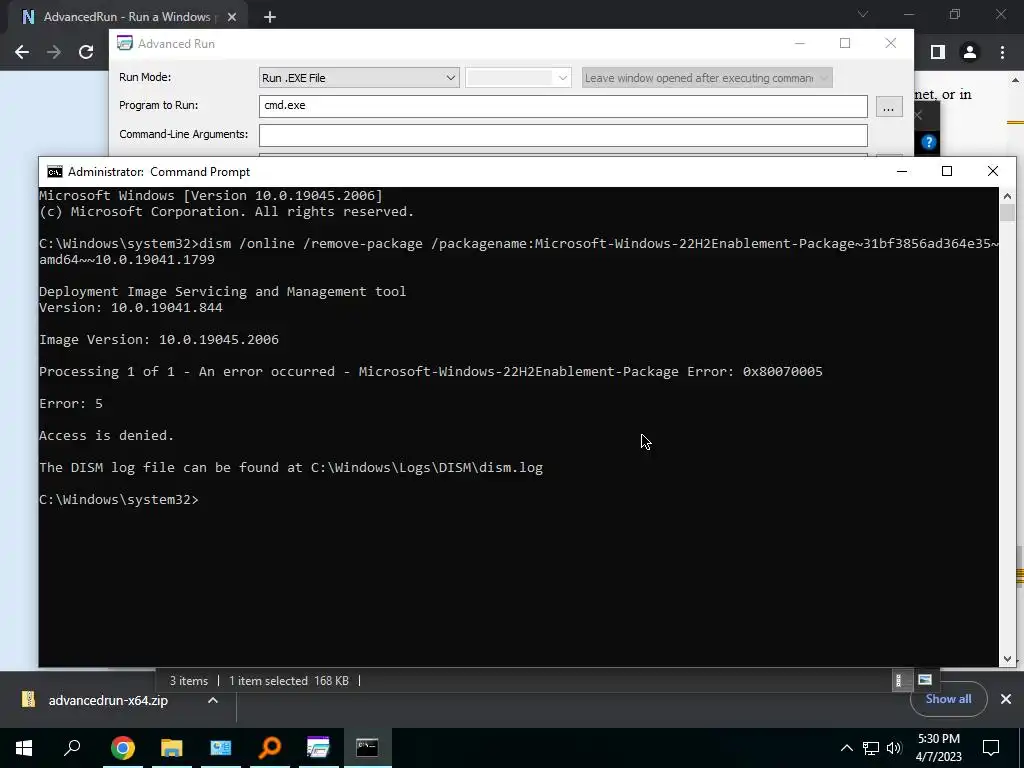
Task: Open Chrome's tab search chevron
Action: click(x=863, y=14)
